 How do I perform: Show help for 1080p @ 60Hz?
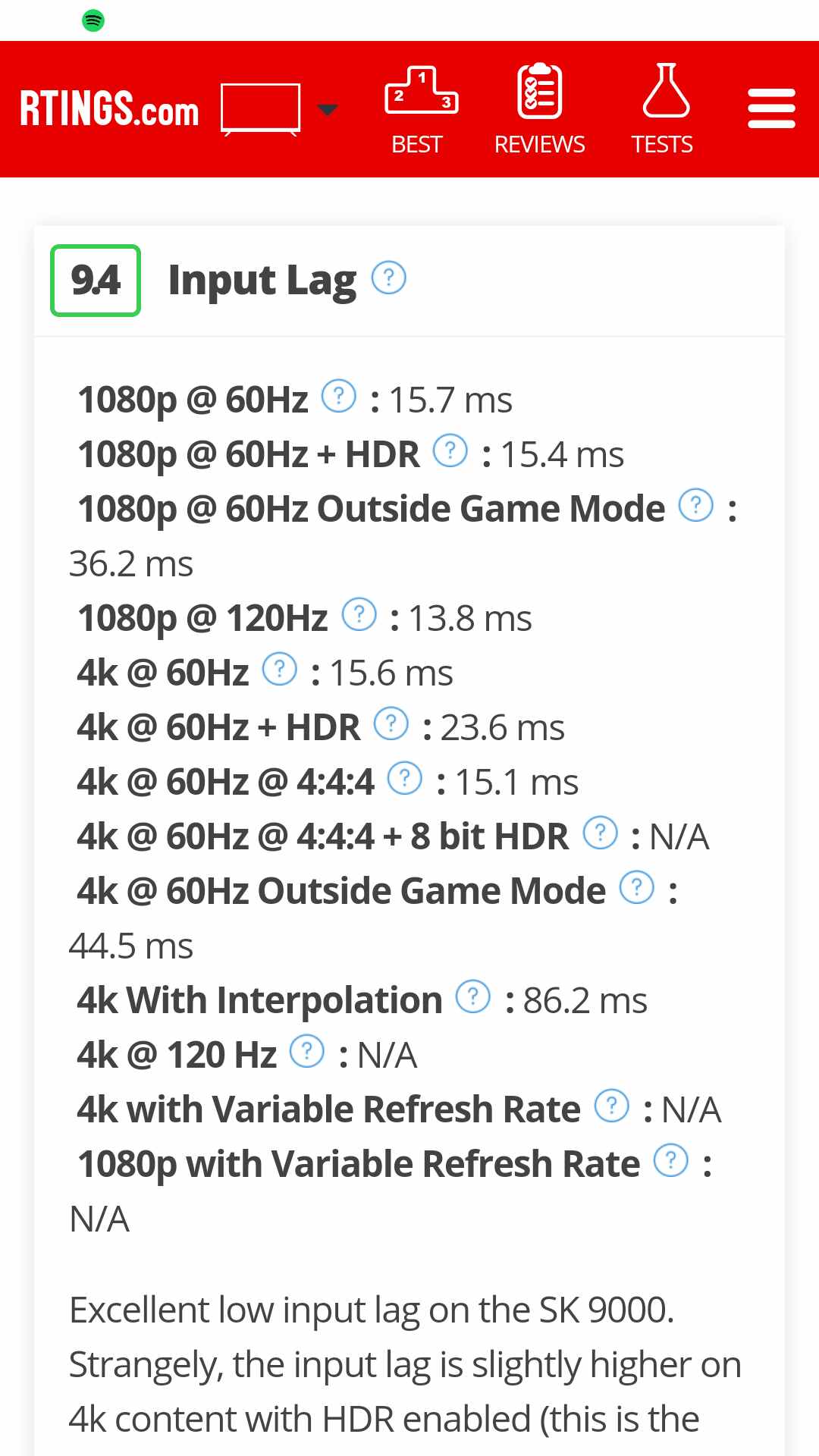(x=339, y=397)
